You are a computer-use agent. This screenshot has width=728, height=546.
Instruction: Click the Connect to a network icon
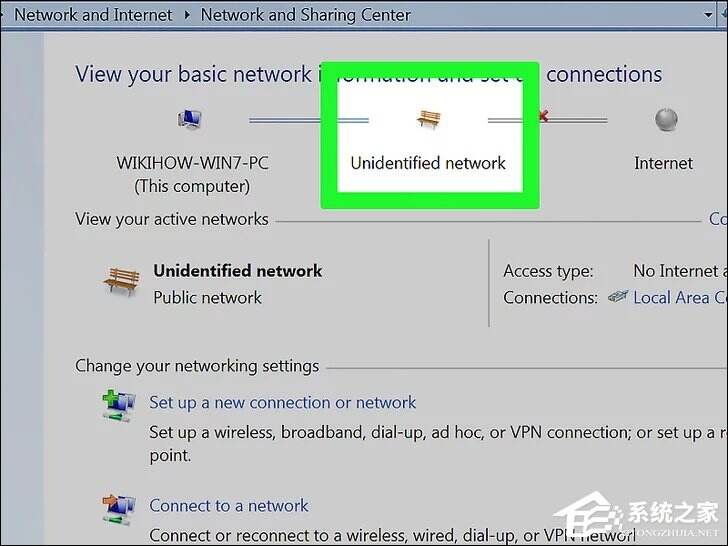click(x=119, y=509)
